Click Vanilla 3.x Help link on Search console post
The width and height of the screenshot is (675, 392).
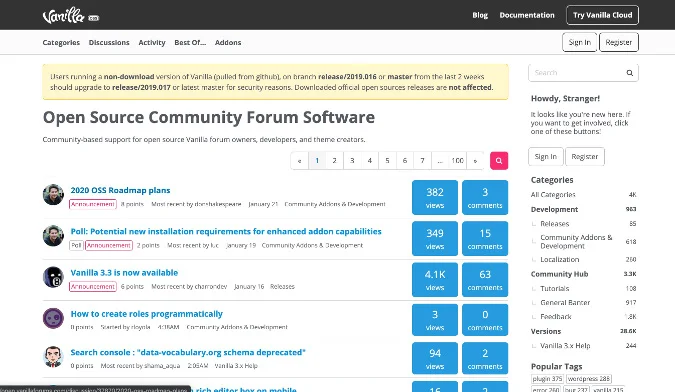[236, 366]
